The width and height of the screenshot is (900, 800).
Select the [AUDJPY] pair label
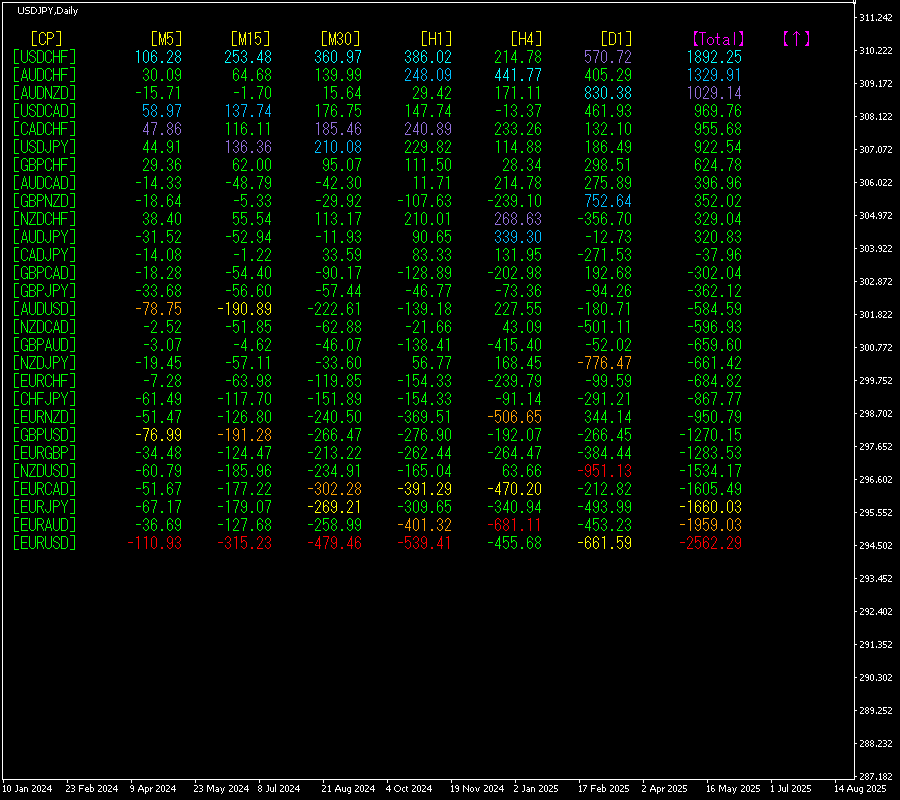(x=44, y=237)
